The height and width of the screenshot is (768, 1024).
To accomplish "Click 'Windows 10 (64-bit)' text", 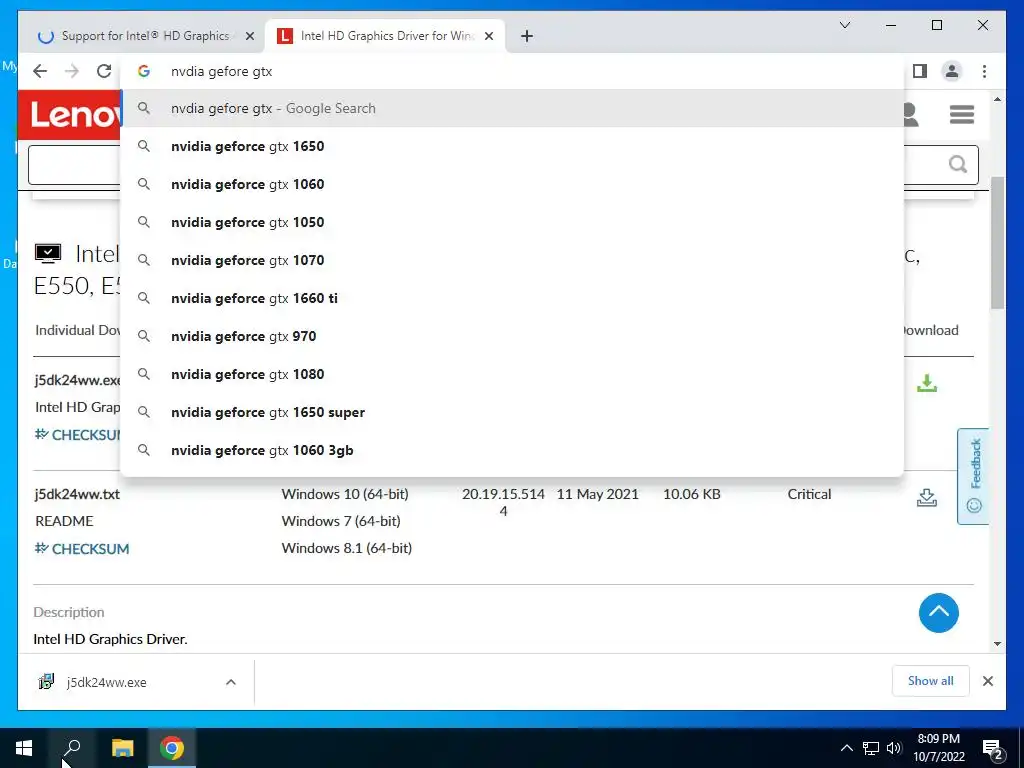I will (x=345, y=494).
